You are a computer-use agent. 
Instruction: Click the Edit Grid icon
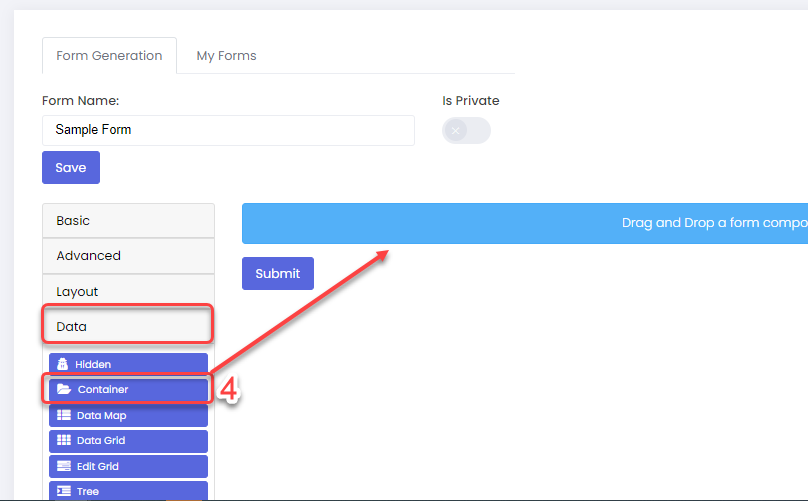[x=64, y=466]
